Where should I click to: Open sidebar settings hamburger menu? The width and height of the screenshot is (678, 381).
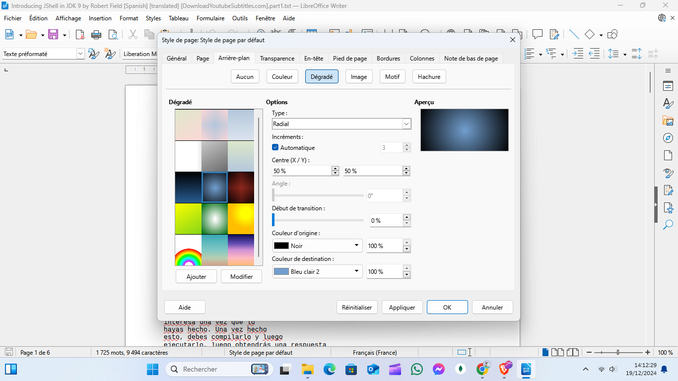pyautogui.click(x=668, y=70)
